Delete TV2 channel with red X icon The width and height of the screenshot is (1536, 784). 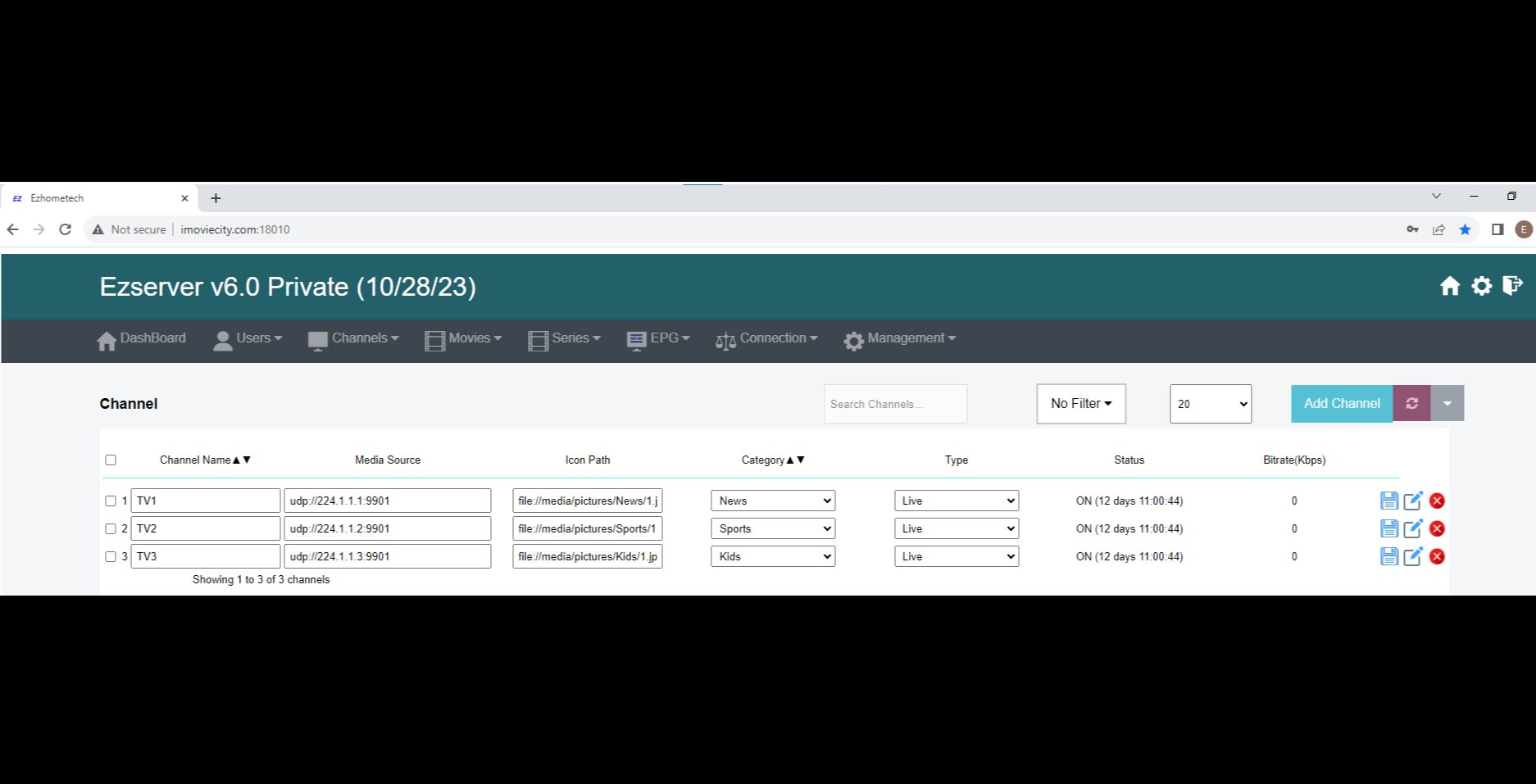tap(1437, 528)
